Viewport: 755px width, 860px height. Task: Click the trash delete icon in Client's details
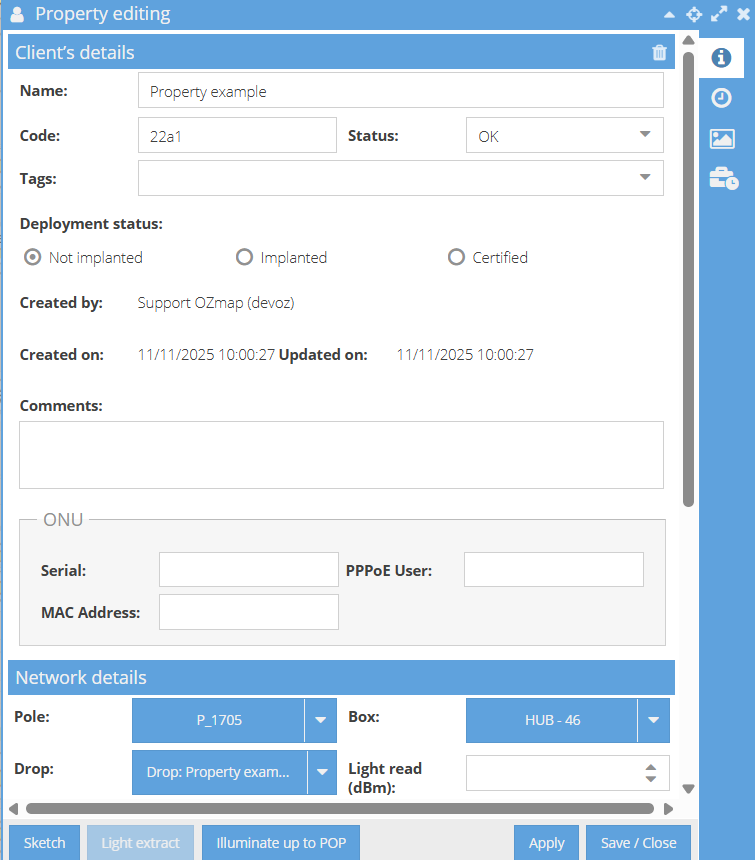659,53
